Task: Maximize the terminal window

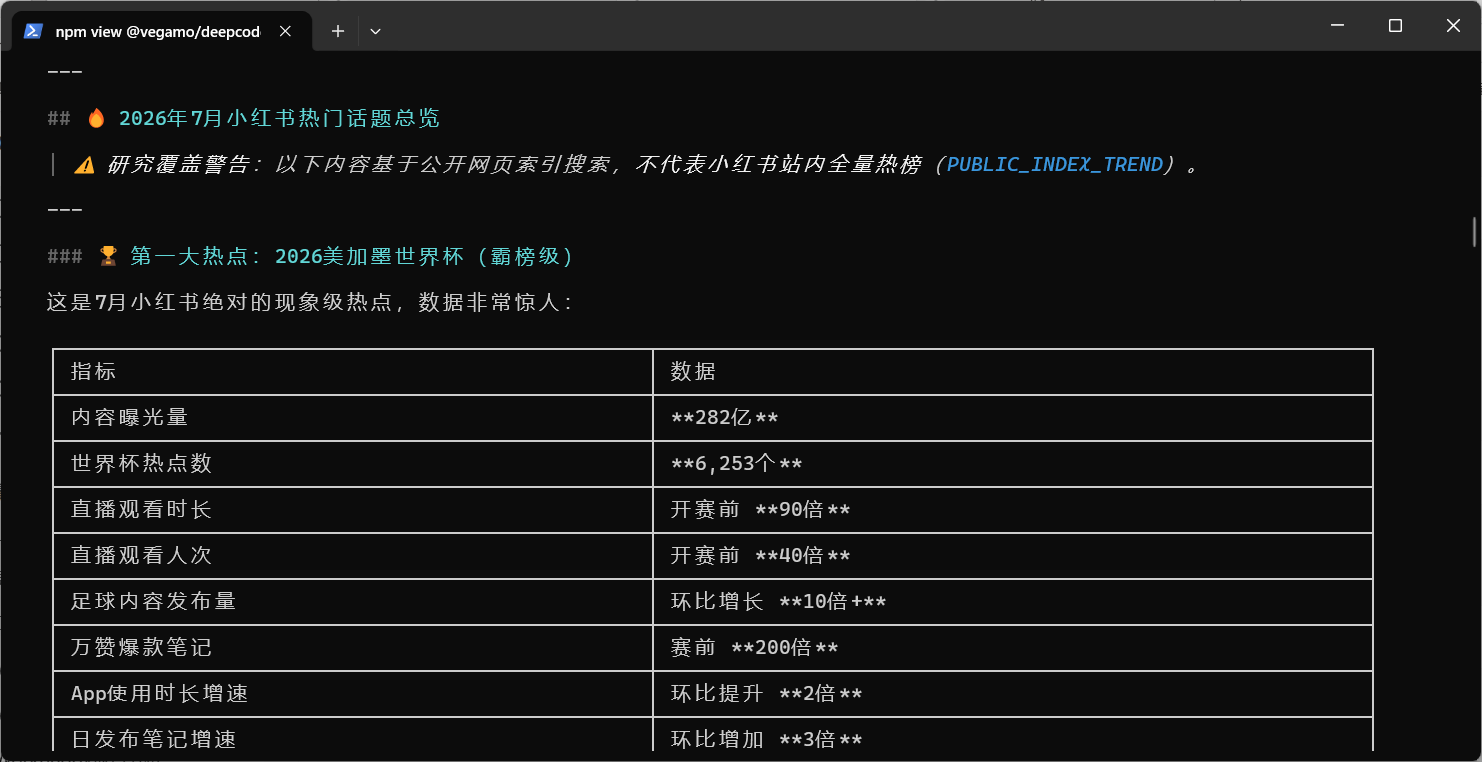Action: (1395, 26)
